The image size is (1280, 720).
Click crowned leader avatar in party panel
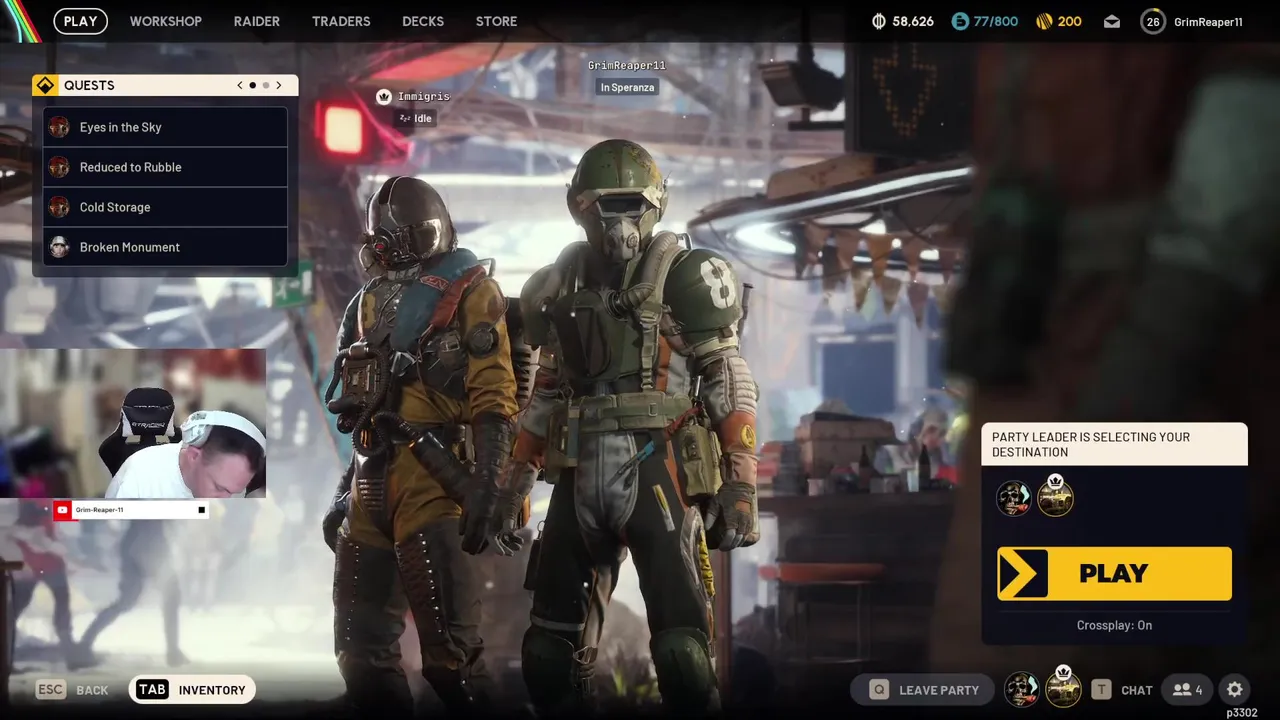[1055, 496]
